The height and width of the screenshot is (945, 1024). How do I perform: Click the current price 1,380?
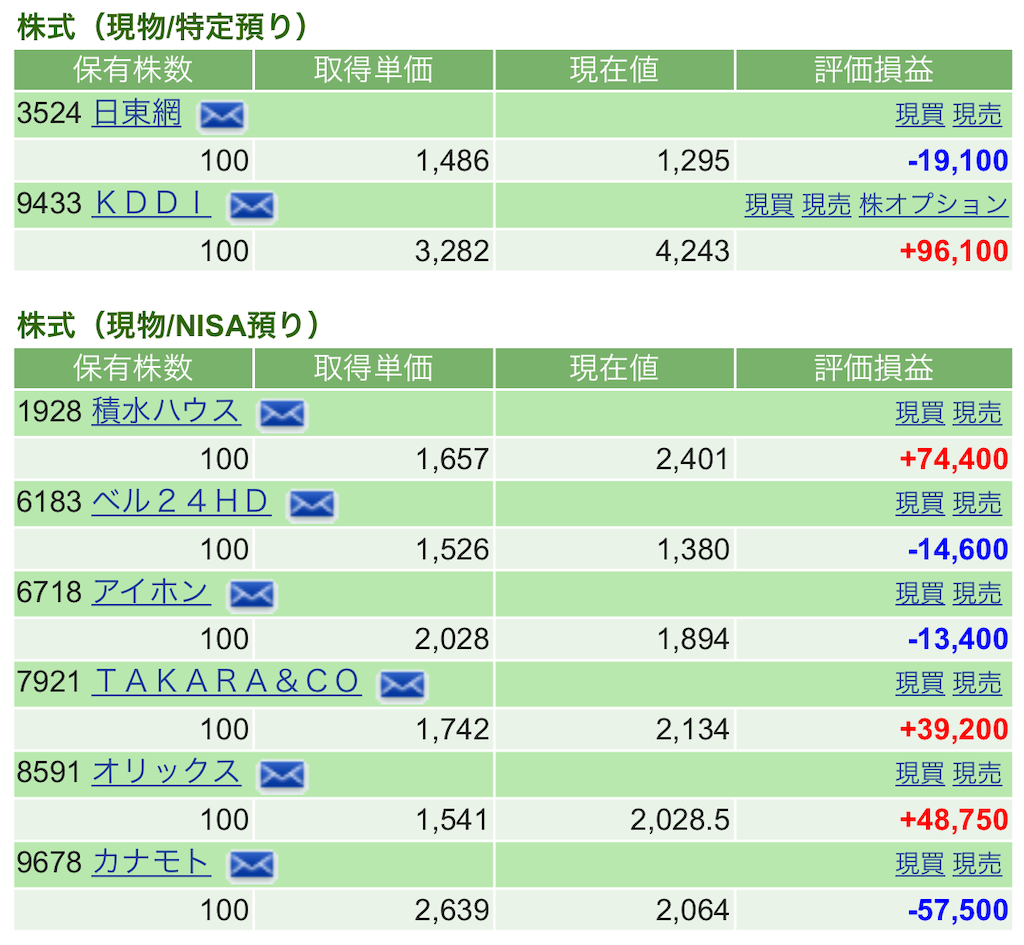click(x=692, y=550)
